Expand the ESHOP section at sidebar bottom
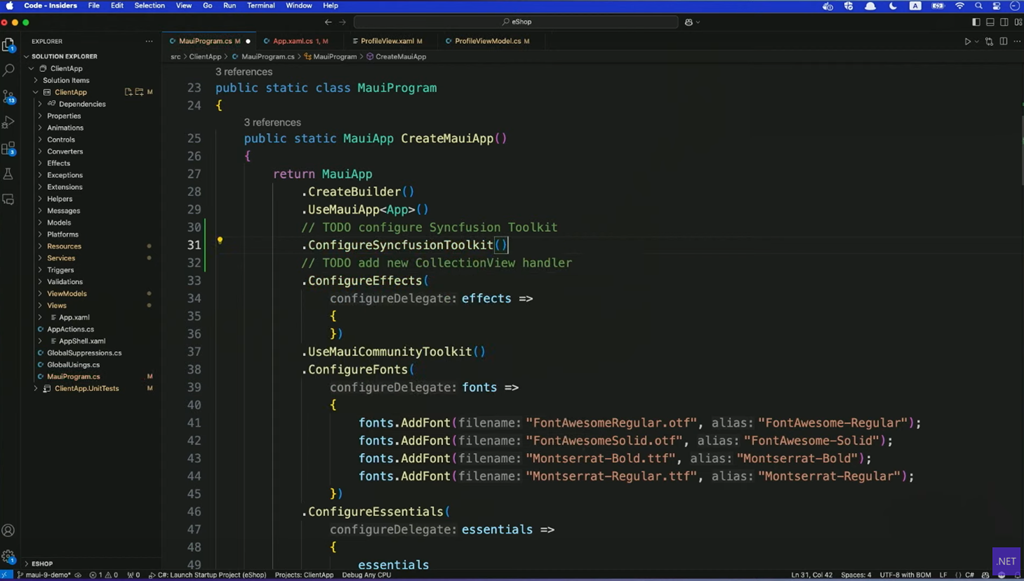Screen dimensions: 1024x581 click(42, 564)
